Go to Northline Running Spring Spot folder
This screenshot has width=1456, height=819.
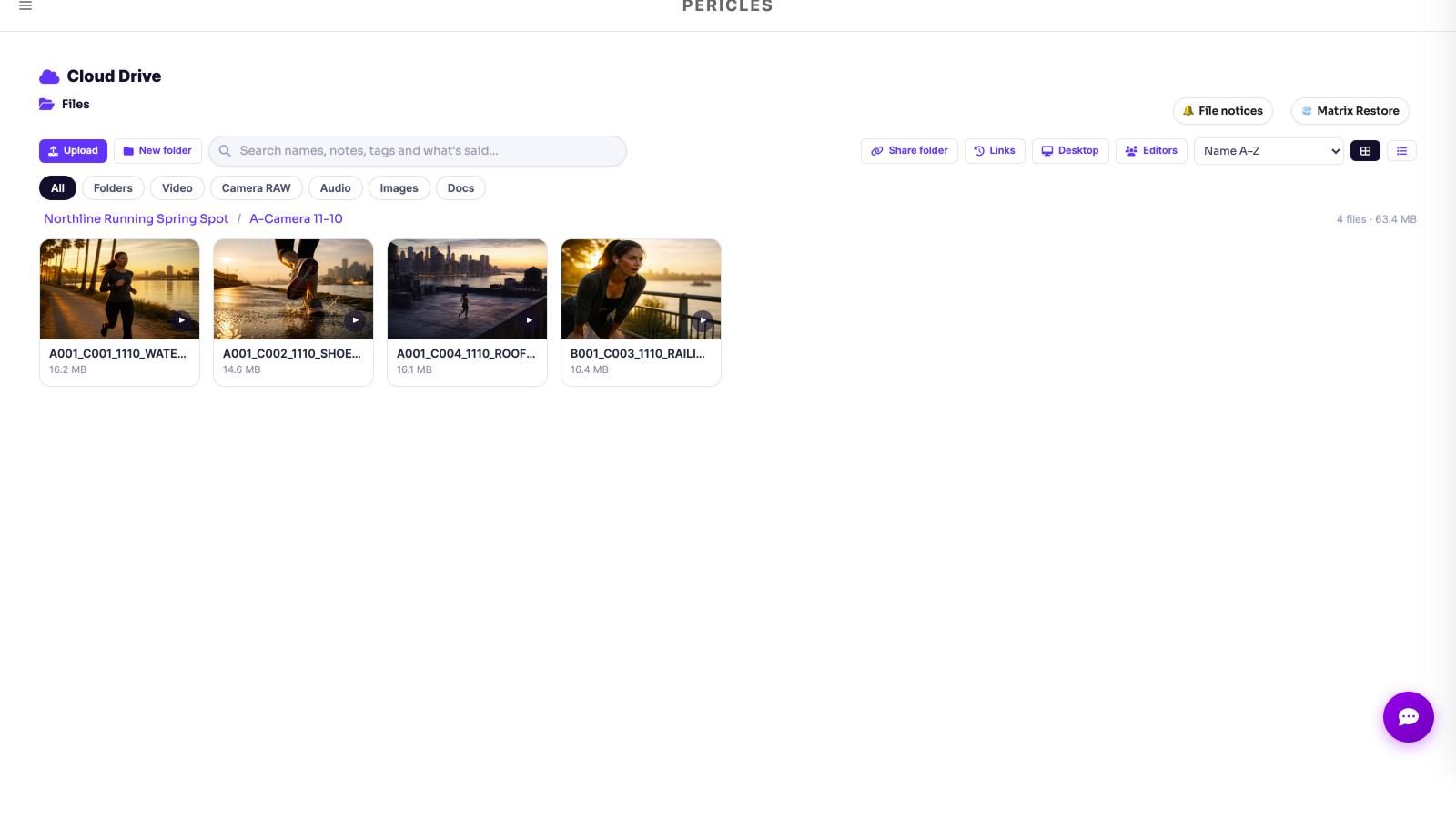tap(136, 219)
